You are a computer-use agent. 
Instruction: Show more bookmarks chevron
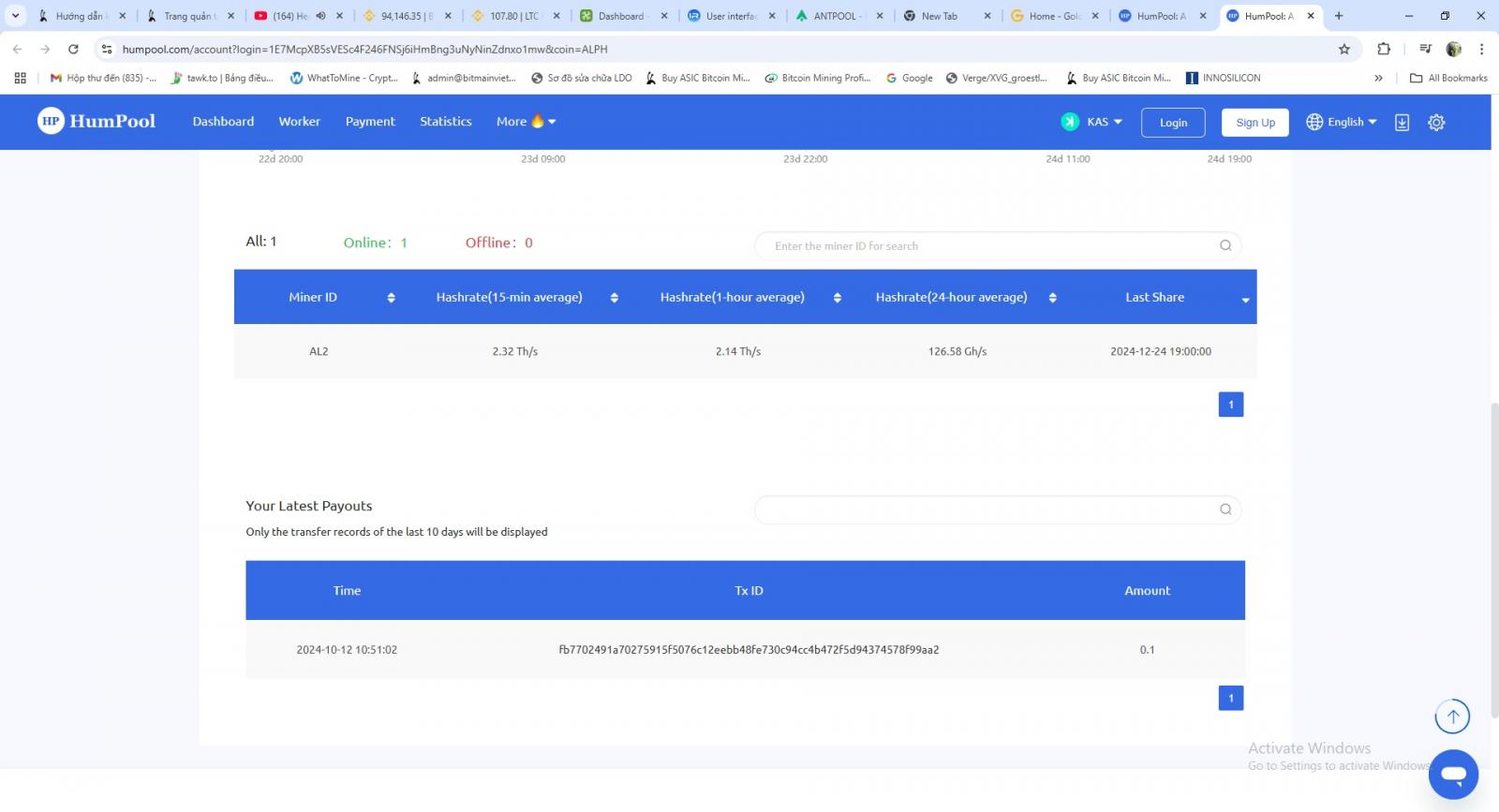(1378, 78)
